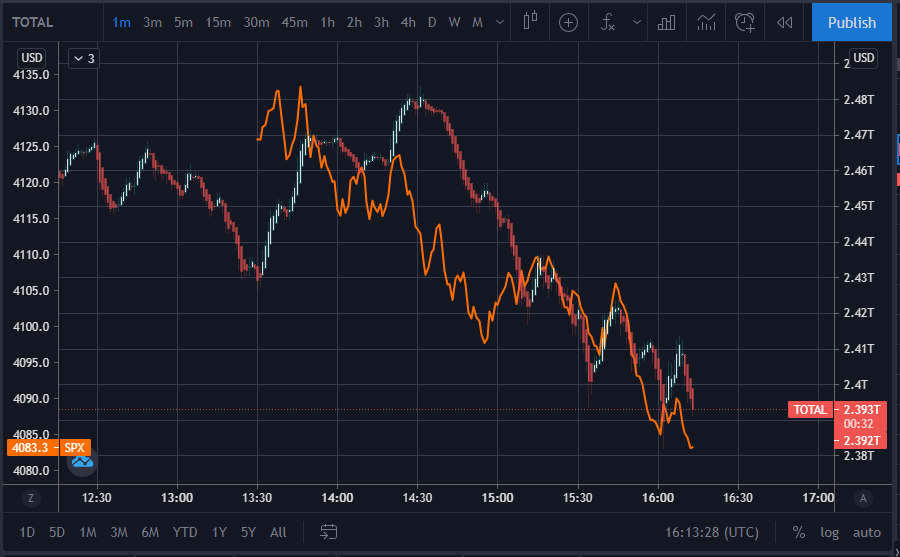Set date range to 1D
900x557 pixels.
pyautogui.click(x=27, y=532)
